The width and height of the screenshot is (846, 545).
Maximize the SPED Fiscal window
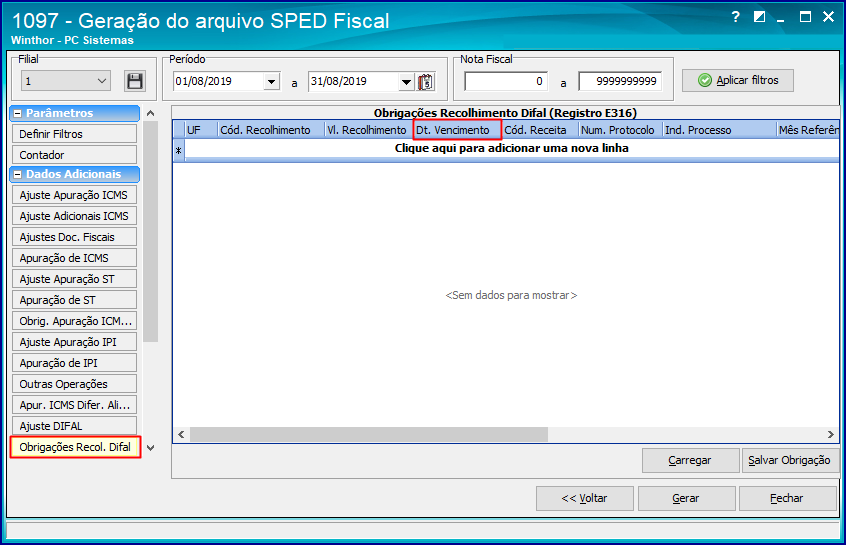805,17
